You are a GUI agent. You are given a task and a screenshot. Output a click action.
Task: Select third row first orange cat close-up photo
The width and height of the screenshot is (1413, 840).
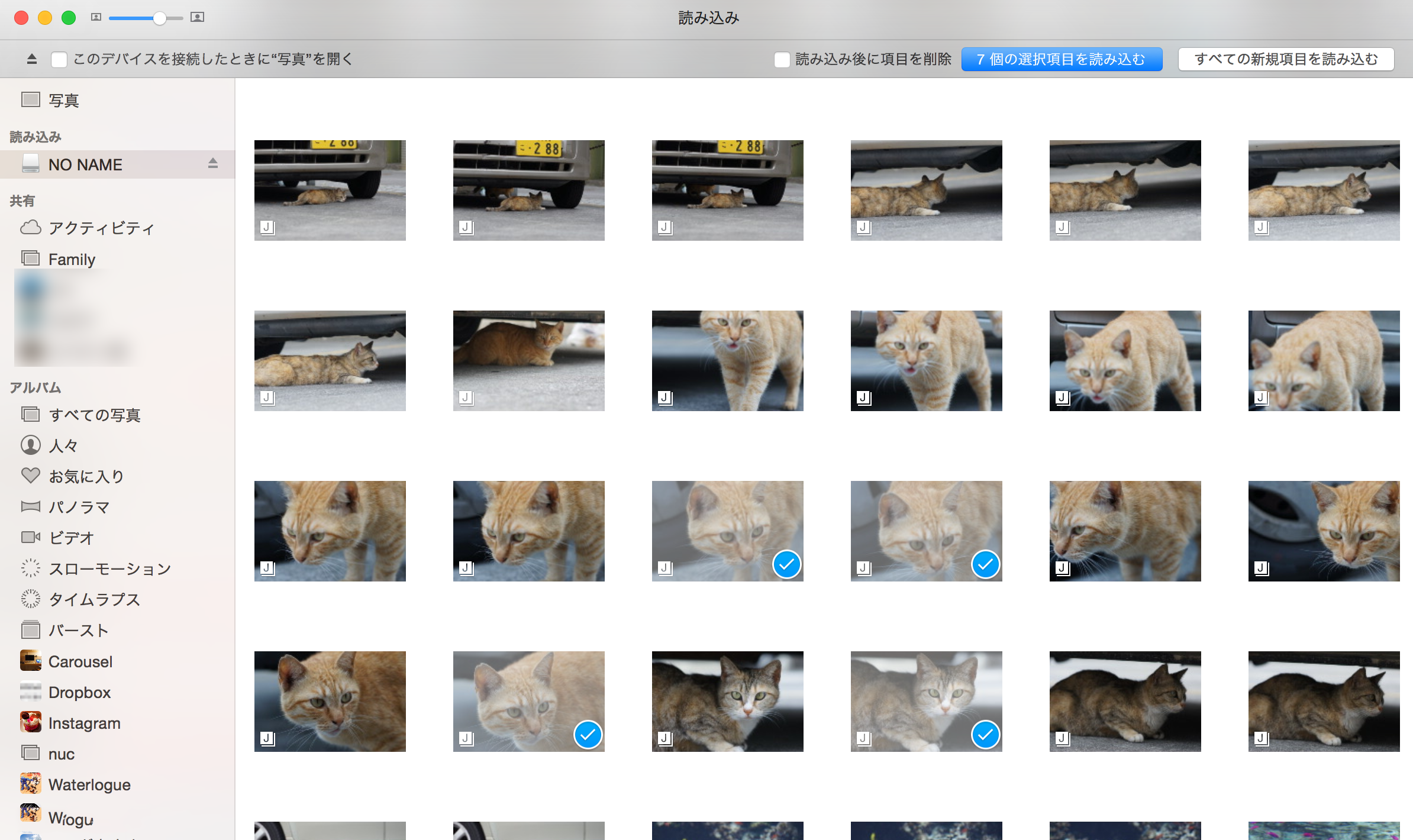(x=330, y=531)
